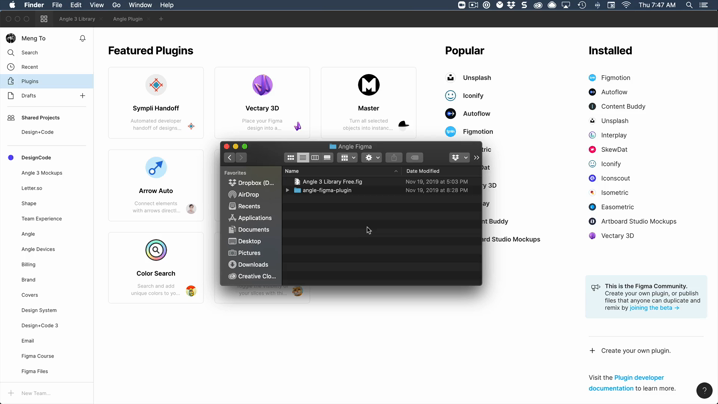Click the help question mark button

(x=704, y=390)
